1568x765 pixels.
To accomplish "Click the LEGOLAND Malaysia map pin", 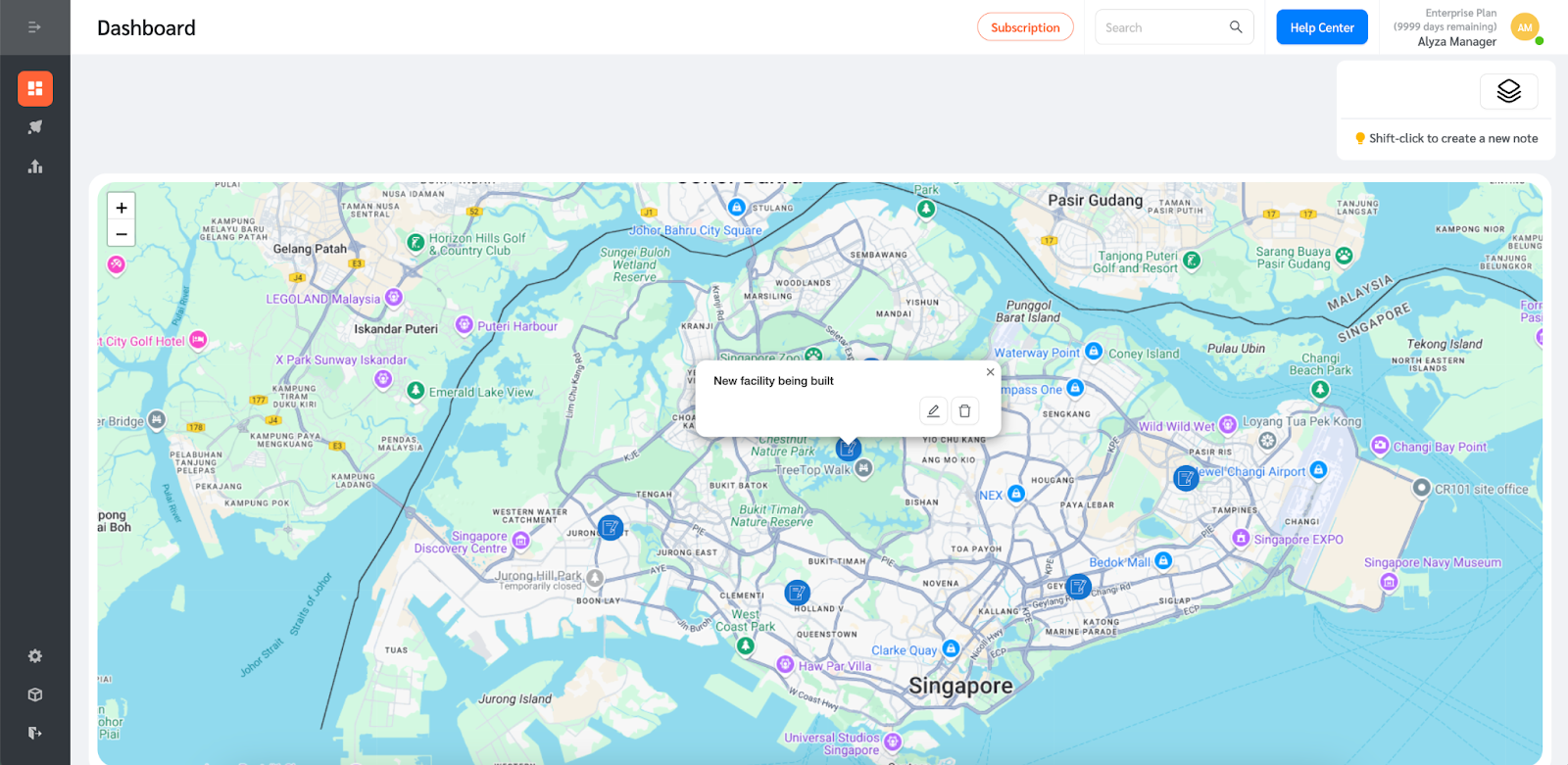I will (394, 297).
